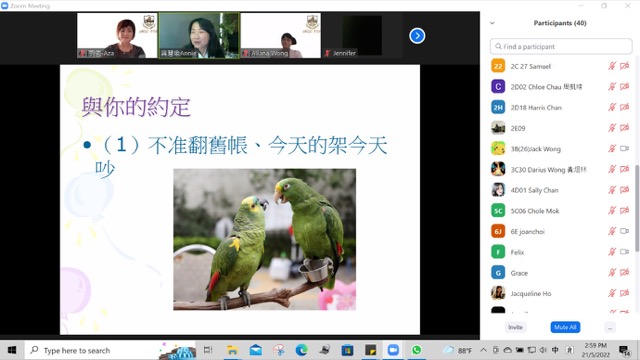Click camera icon for Felix
The height and width of the screenshot is (360, 640).
[x=624, y=252]
